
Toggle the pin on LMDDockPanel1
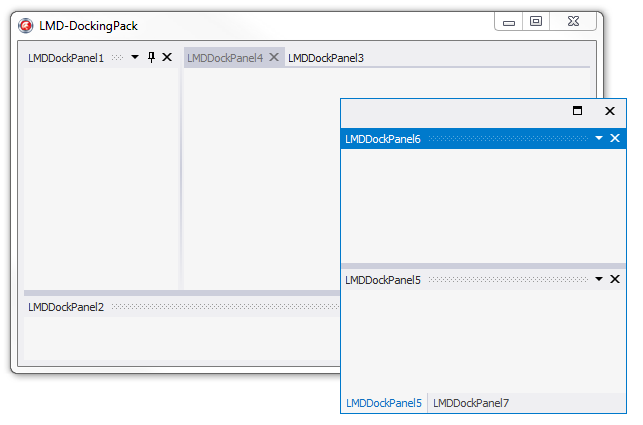[151, 57]
